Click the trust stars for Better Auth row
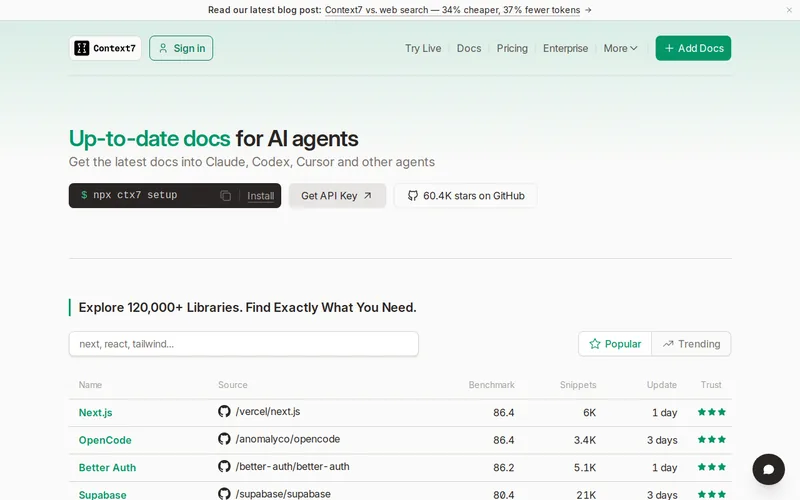The height and width of the screenshot is (500, 800). point(712,467)
